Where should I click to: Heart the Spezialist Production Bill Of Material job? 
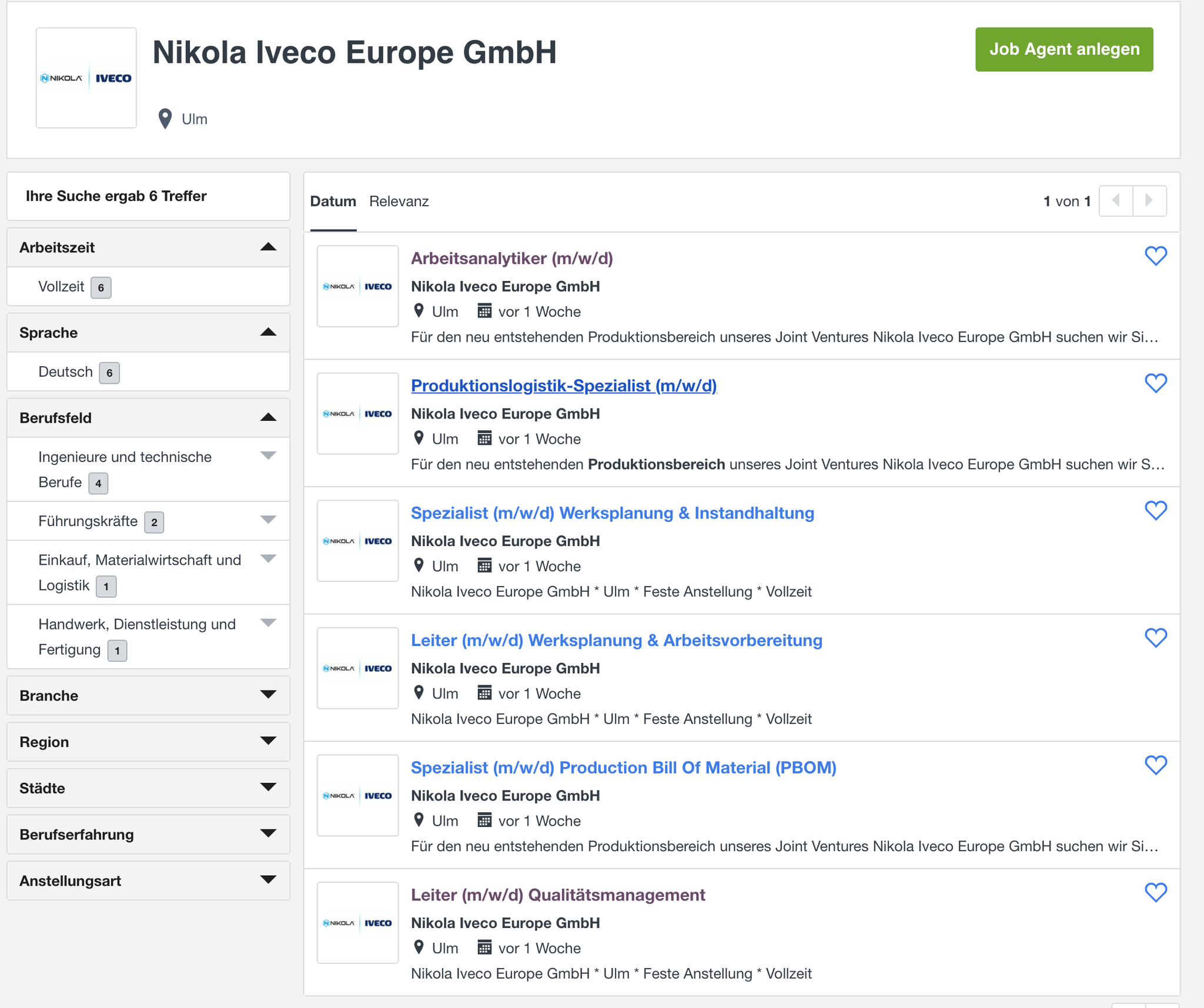click(1155, 765)
